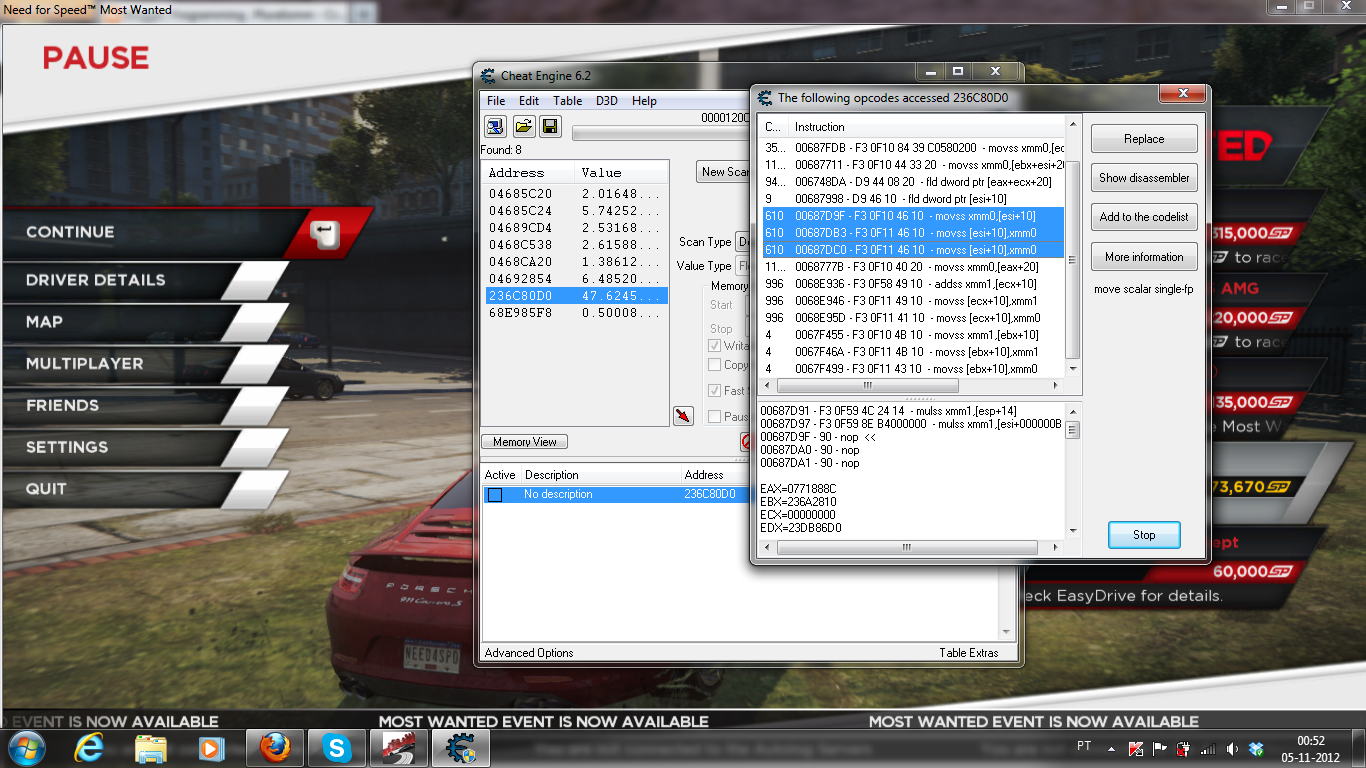The width and height of the screenshot is (1366, 768).
Task: Click the save table floppy icon
Action: pos(549,126)
